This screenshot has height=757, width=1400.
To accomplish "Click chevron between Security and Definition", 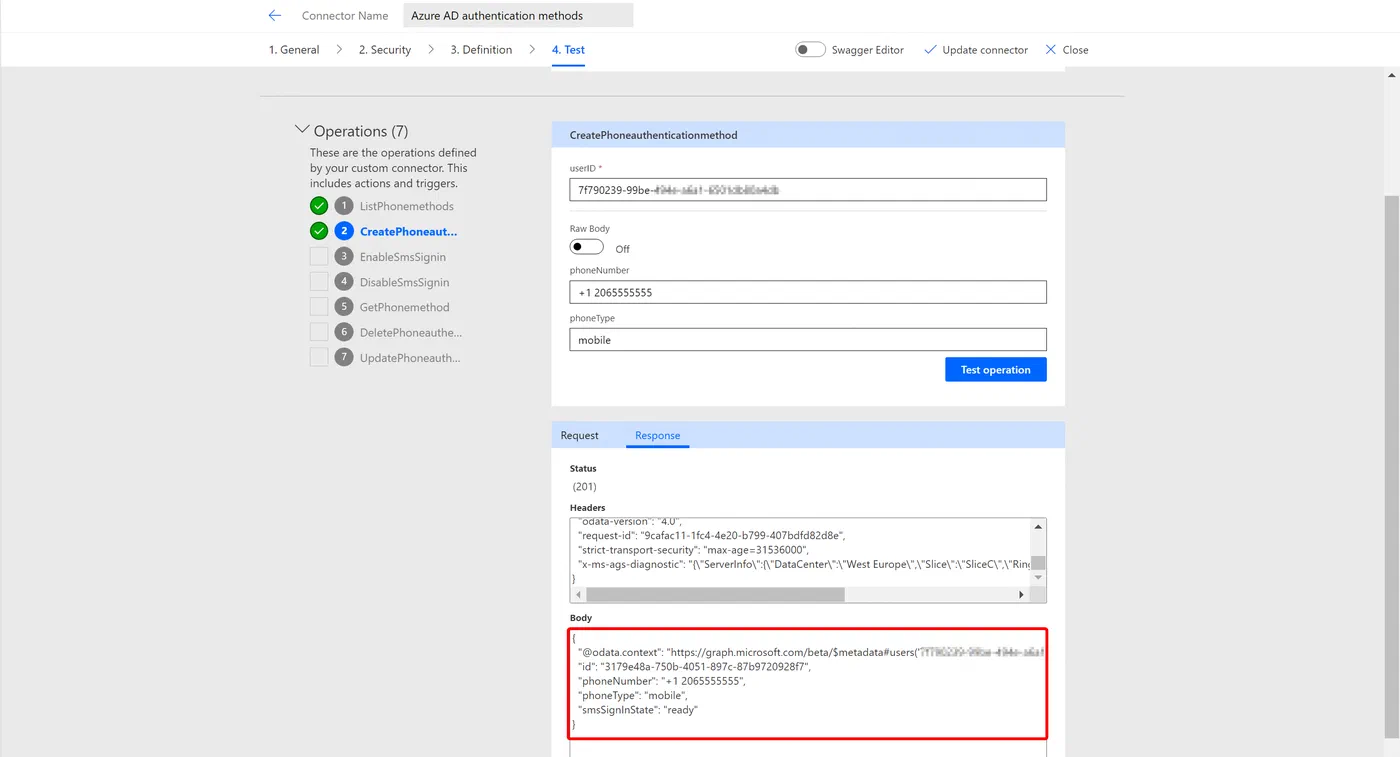I will (x=431, y=49).
